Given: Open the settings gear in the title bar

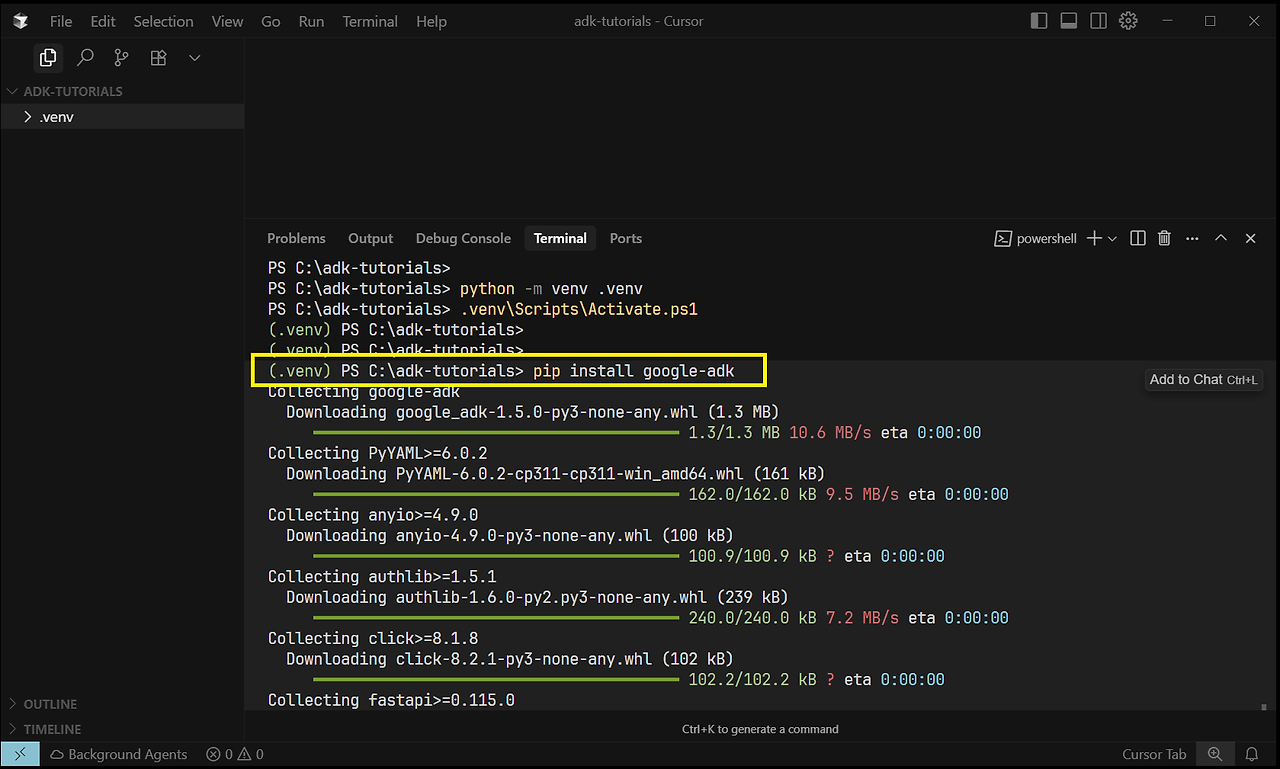Looking at the screenshot, I should point(1128,21).
